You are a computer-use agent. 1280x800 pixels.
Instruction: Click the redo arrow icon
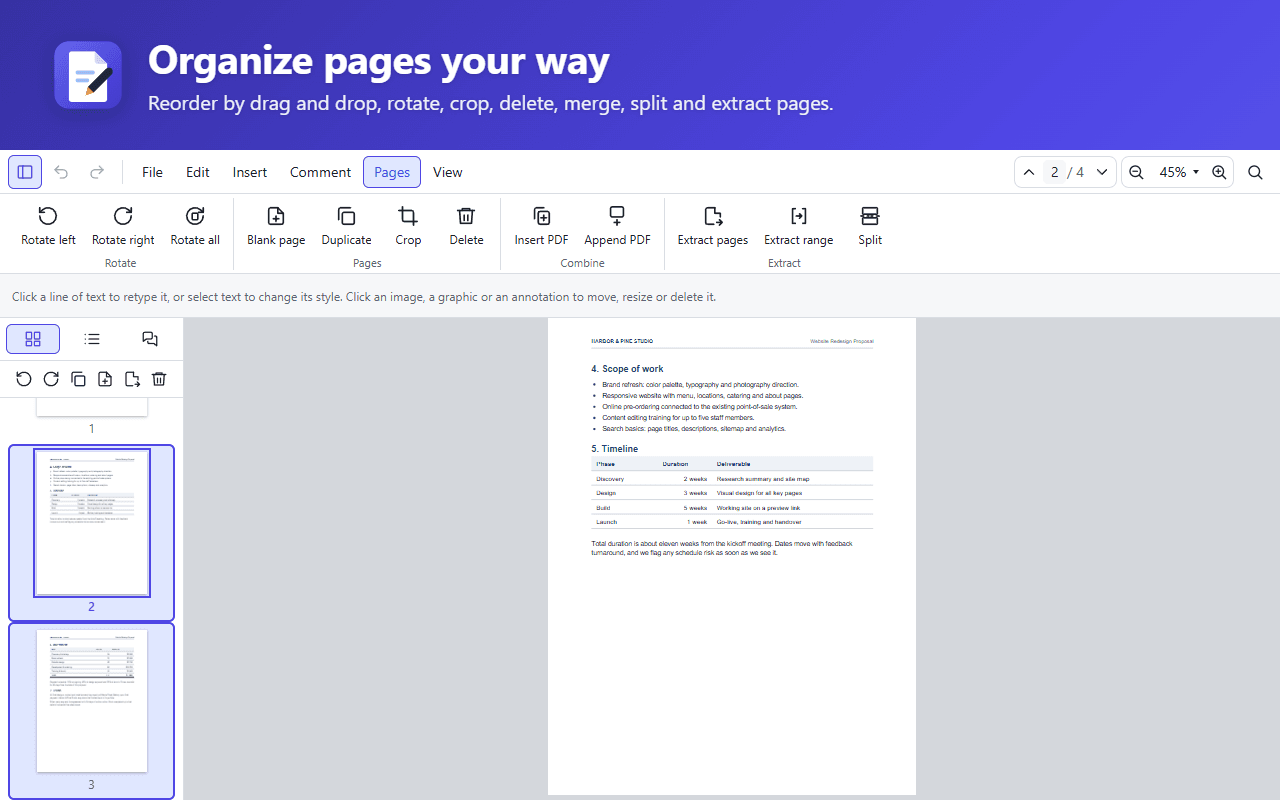[x=97, y=172]
